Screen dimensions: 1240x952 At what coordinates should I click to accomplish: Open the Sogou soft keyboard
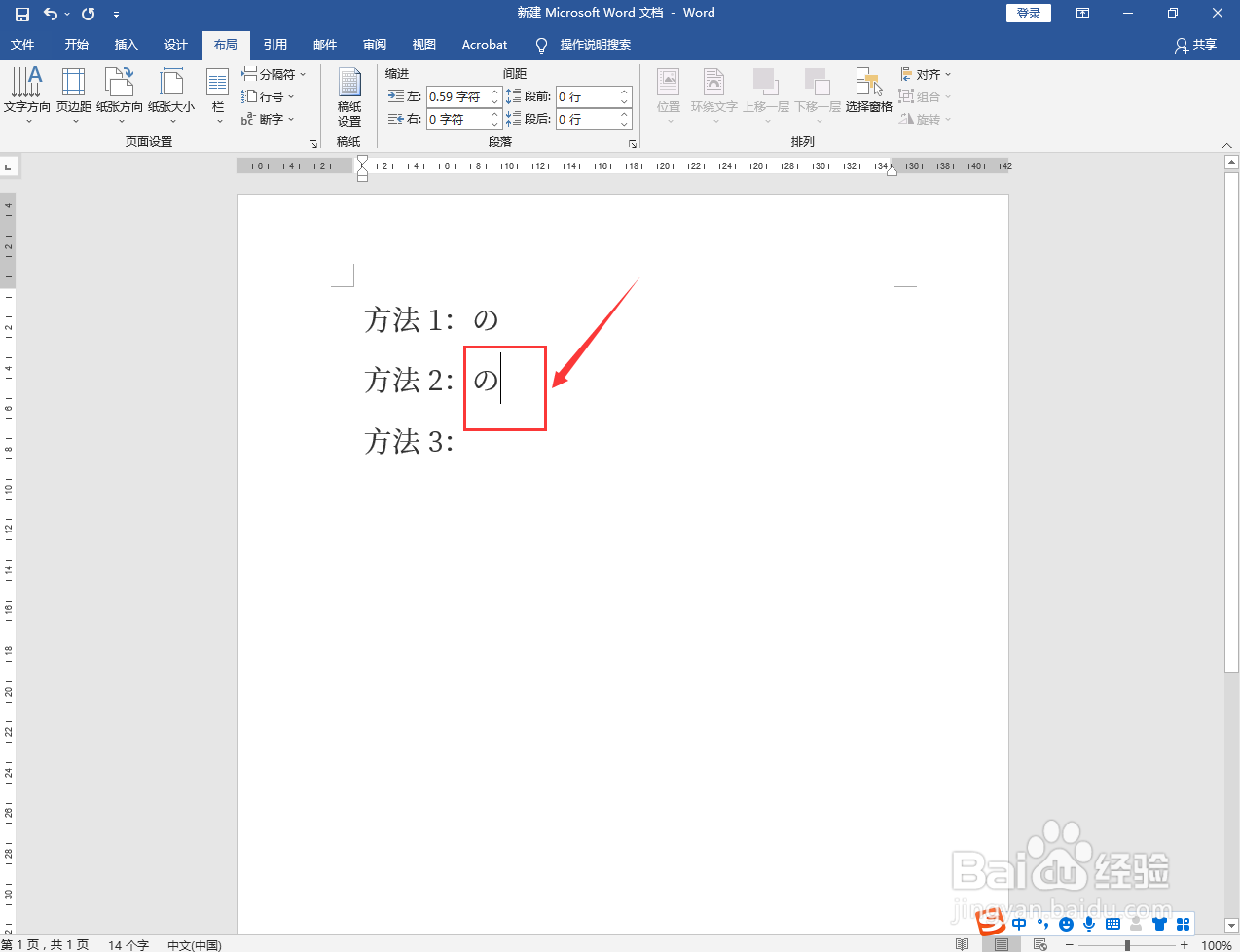pos(1112,924)
